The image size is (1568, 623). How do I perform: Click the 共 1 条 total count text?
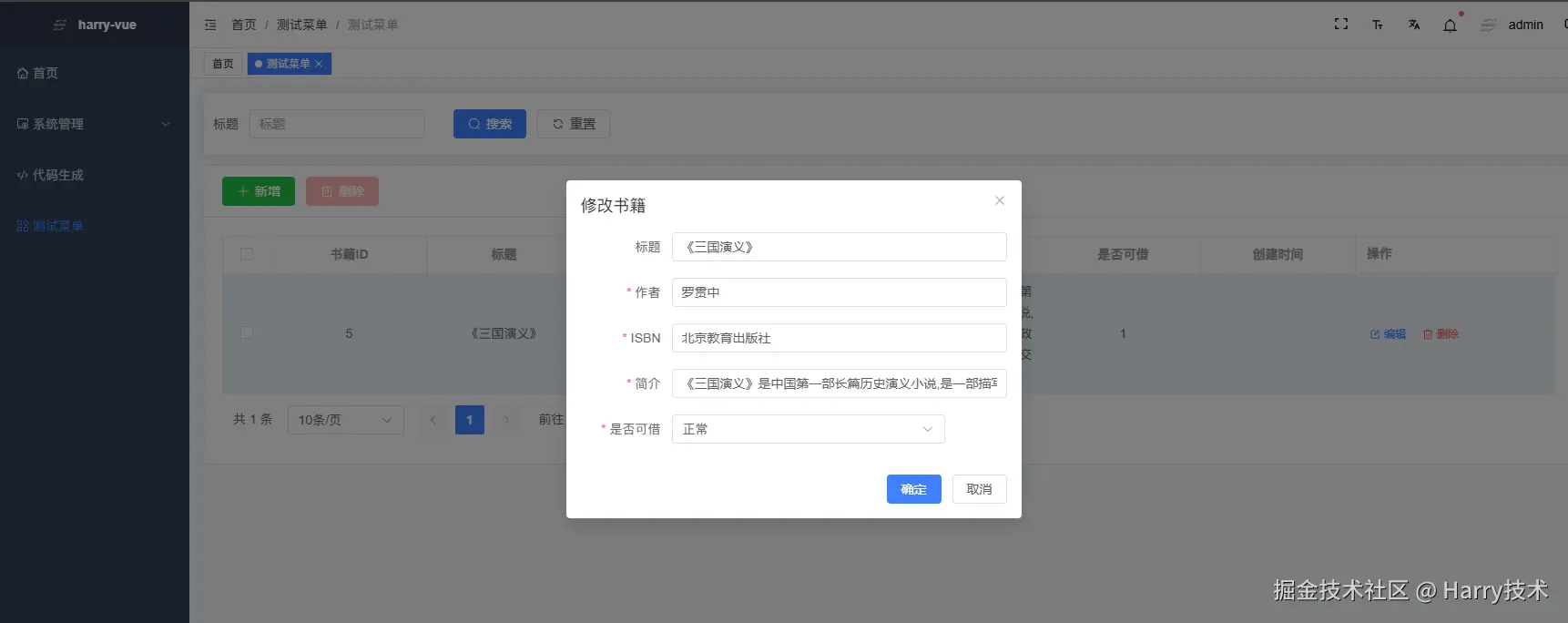(x=252, y=419)
